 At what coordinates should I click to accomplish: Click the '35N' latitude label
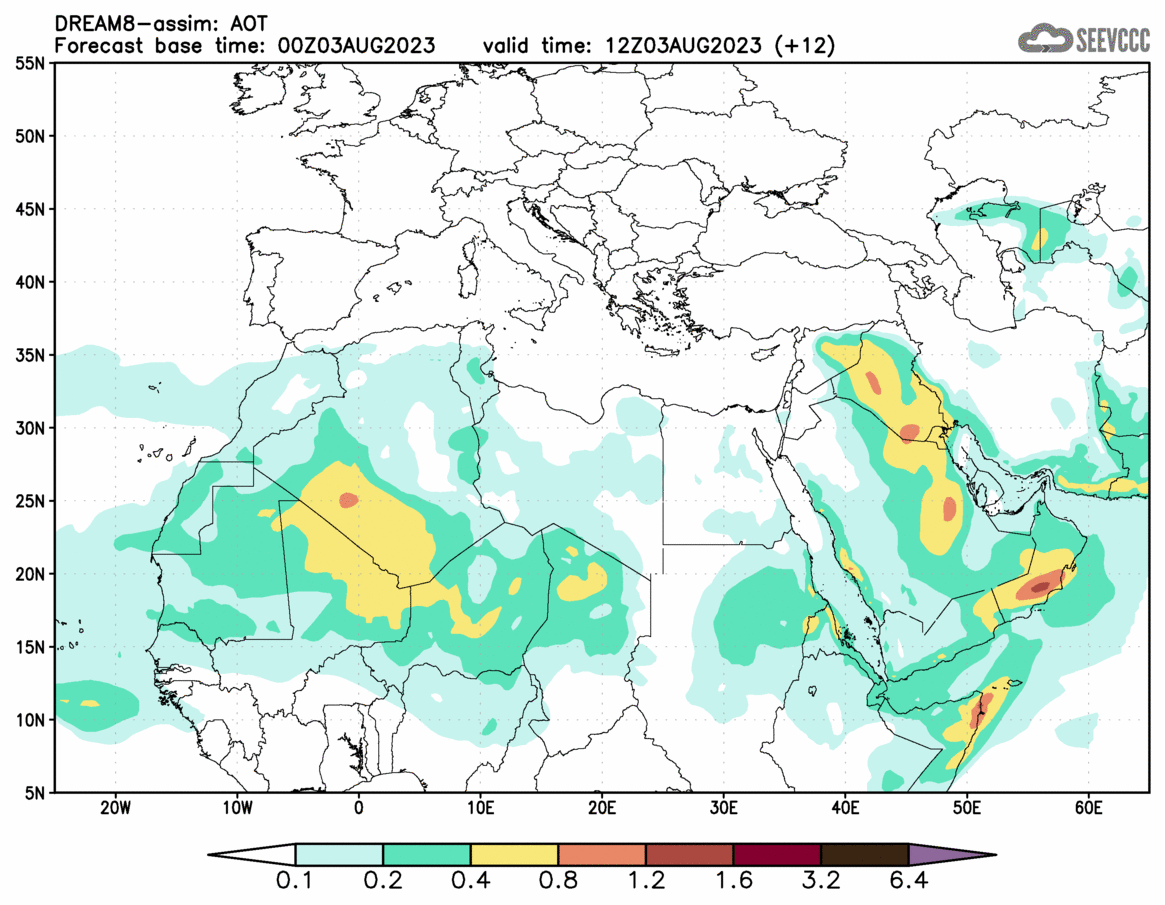(x=30, y=355)
